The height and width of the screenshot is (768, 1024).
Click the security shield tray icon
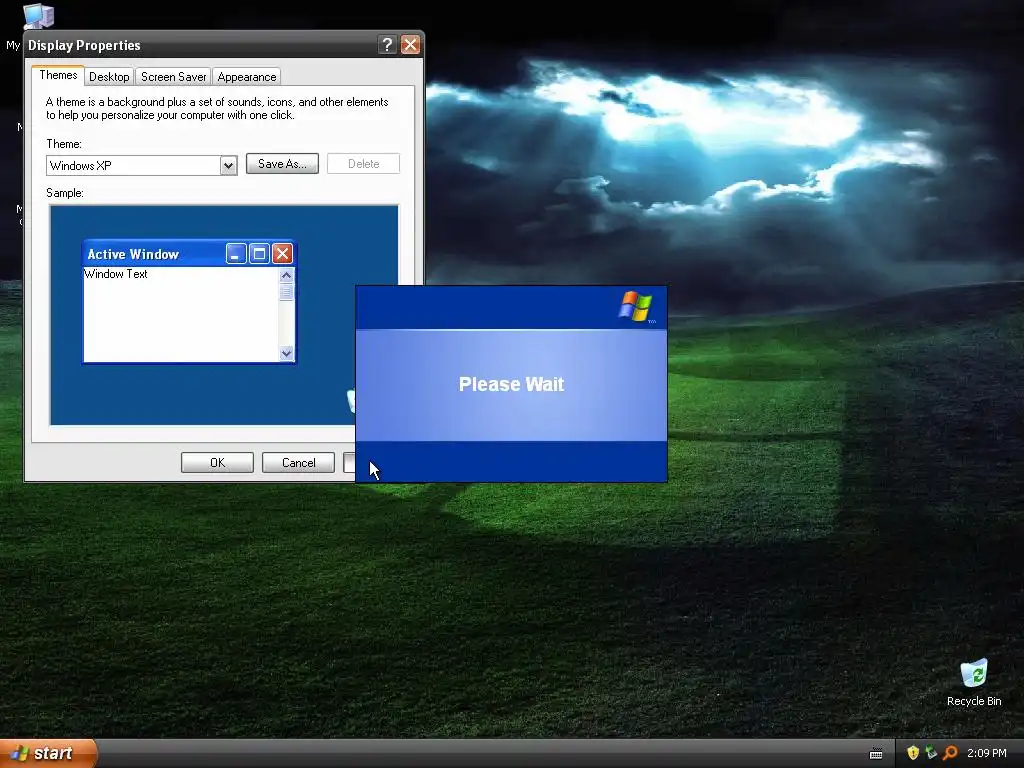(913, 753)
